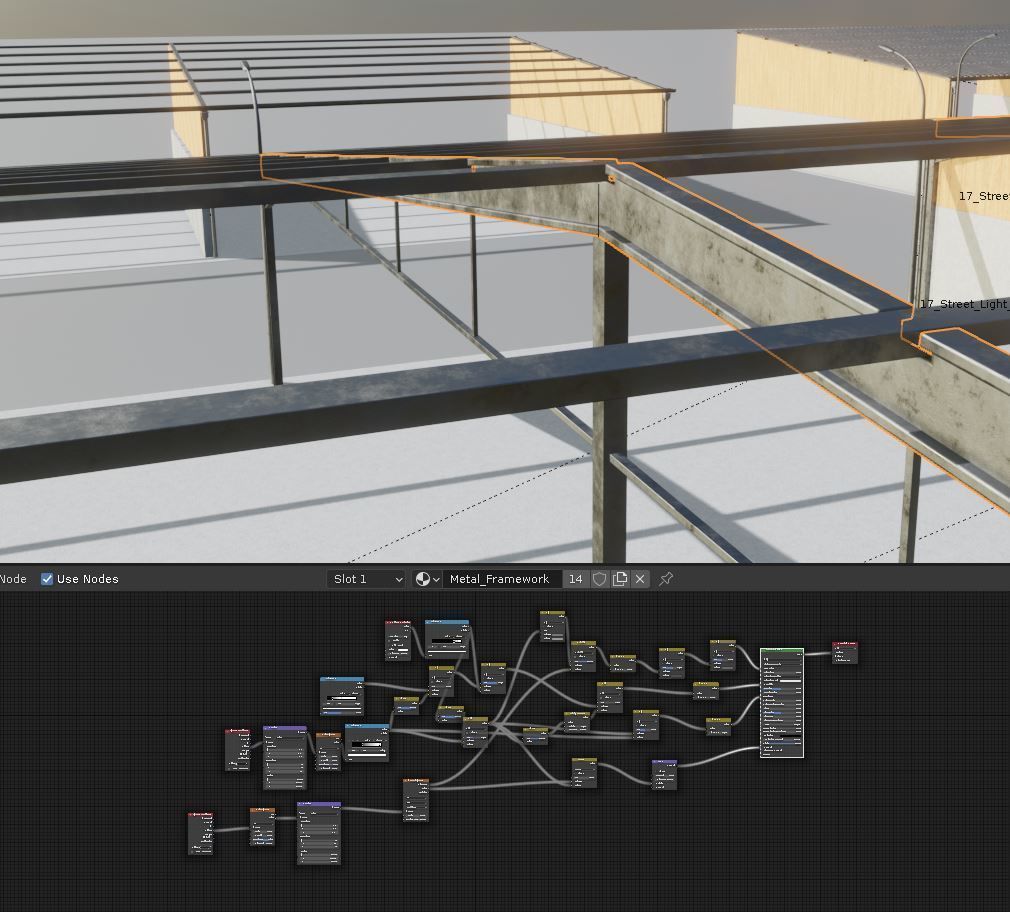Viewport: 1010px width, 912px height.
Task: Toggle the Use Nodes checkbox
Action: pos(47,579)
